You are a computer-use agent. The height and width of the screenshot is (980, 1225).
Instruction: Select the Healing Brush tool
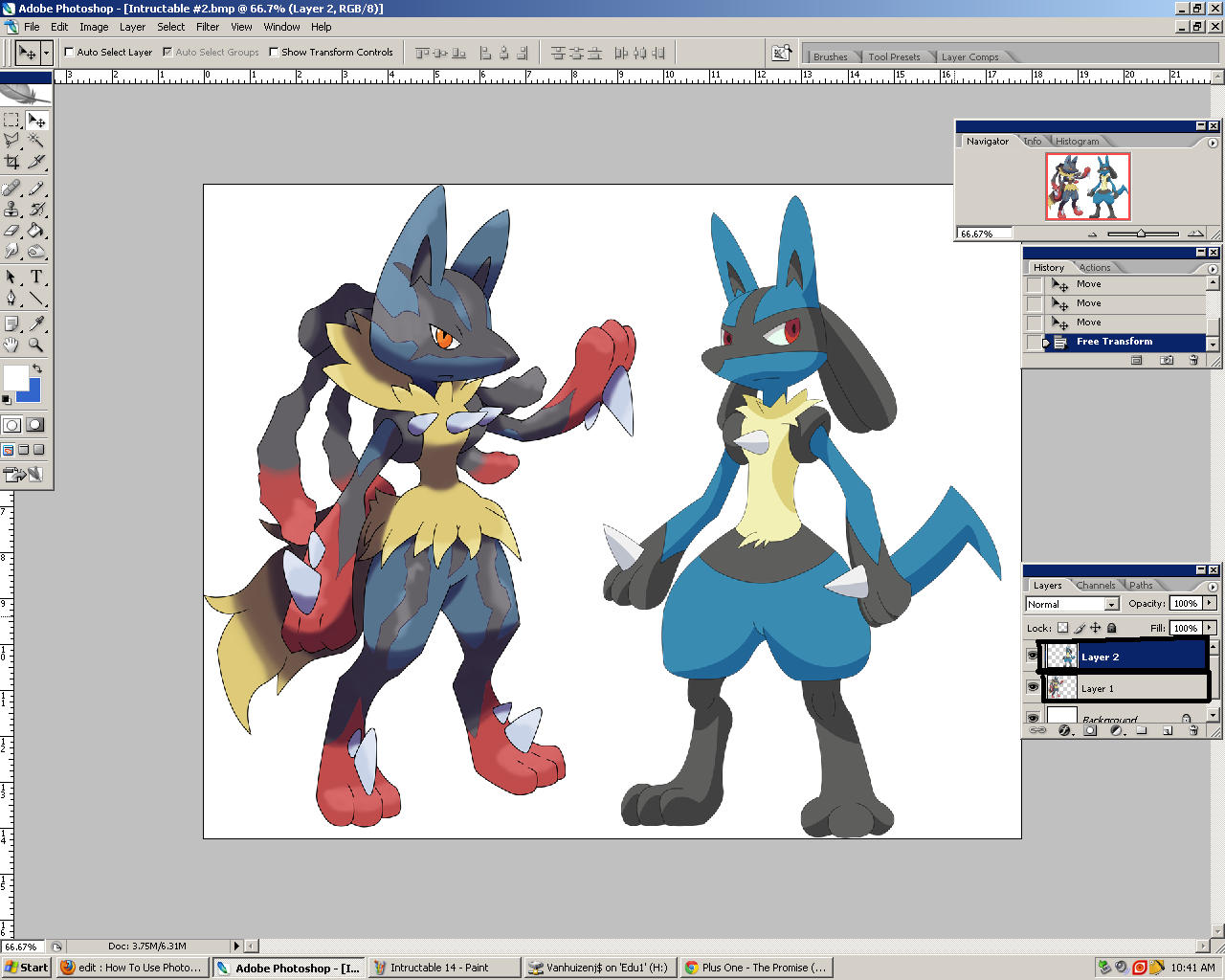coord(11,189)
